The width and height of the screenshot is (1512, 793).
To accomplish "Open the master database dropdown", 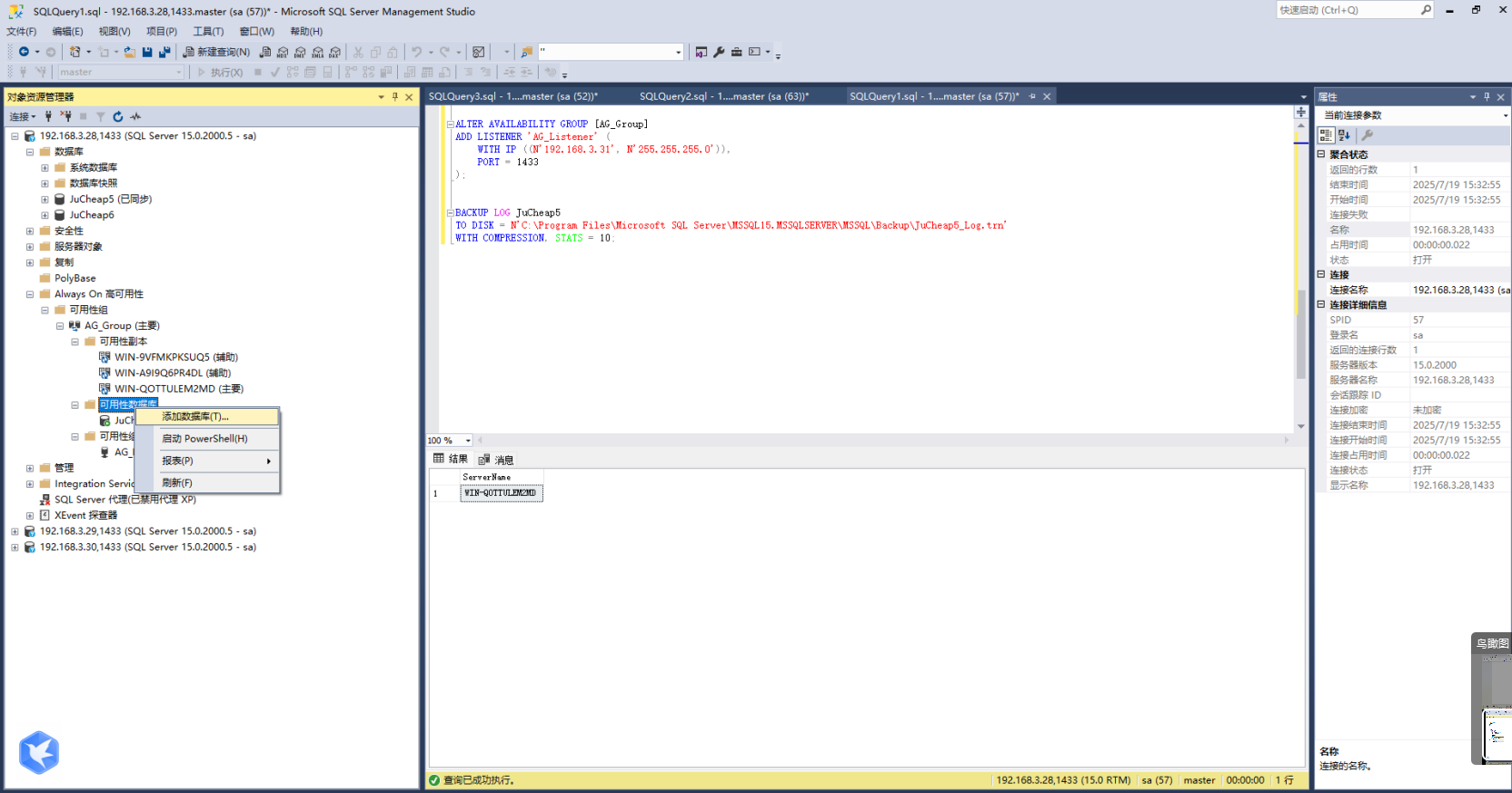I will coord(178,72).
